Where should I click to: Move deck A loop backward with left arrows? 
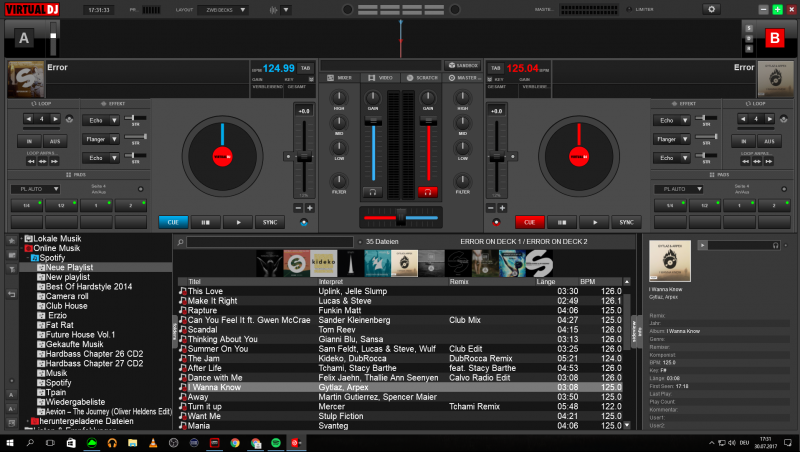(31, 161)
